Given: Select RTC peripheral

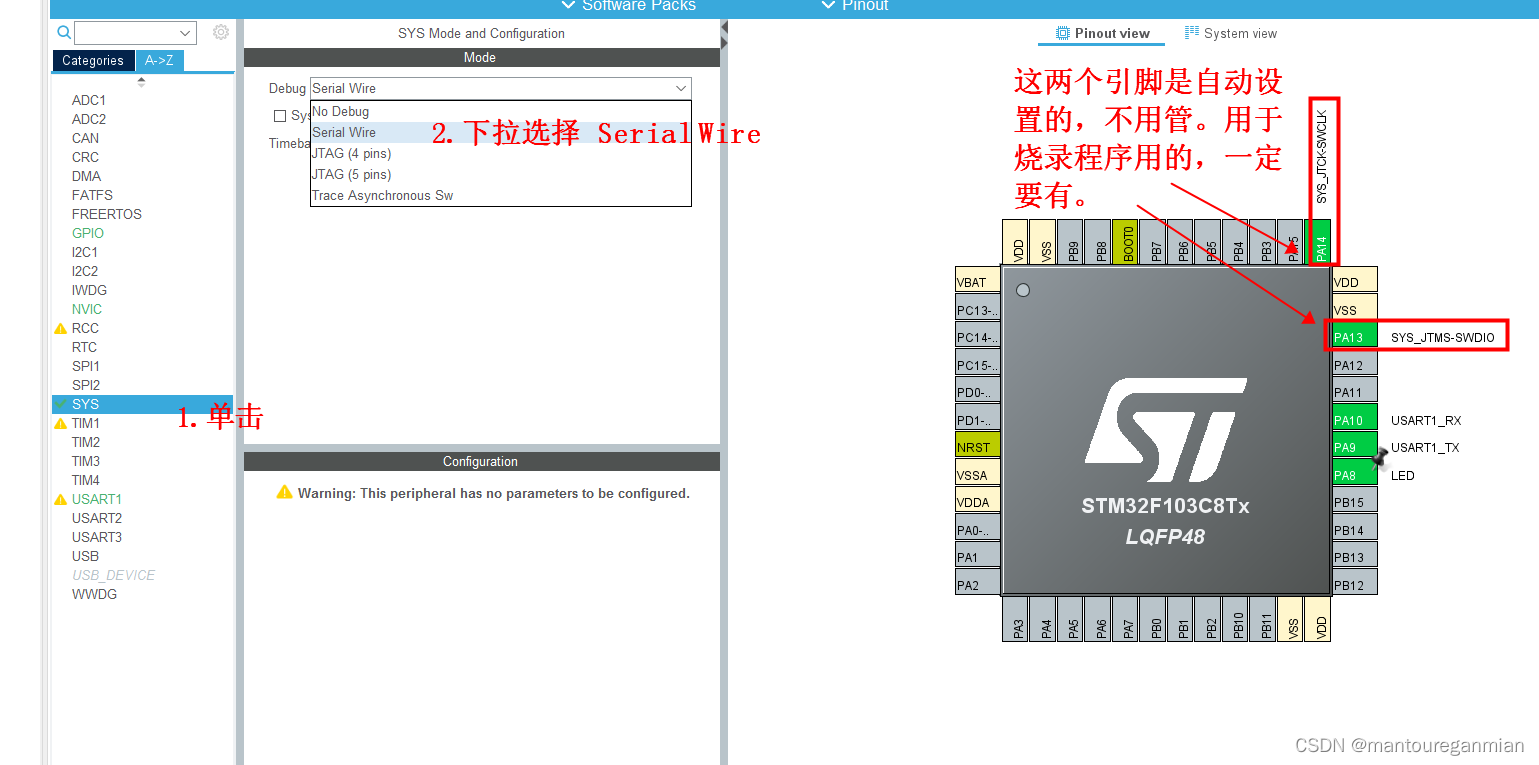Looking at the screenshot, I should (x=84, y=347).
